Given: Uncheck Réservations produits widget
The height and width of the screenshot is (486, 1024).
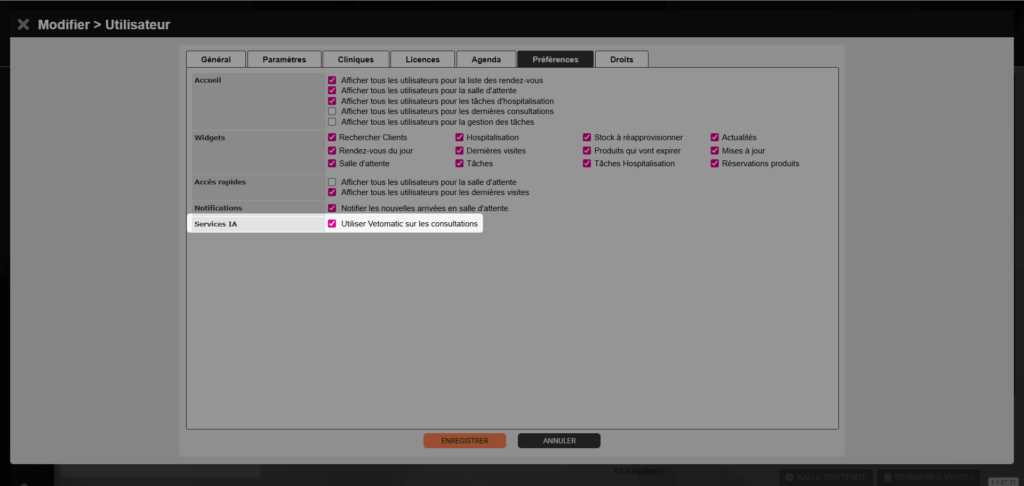Looking at the screenshot, I should tap(714, 164).
